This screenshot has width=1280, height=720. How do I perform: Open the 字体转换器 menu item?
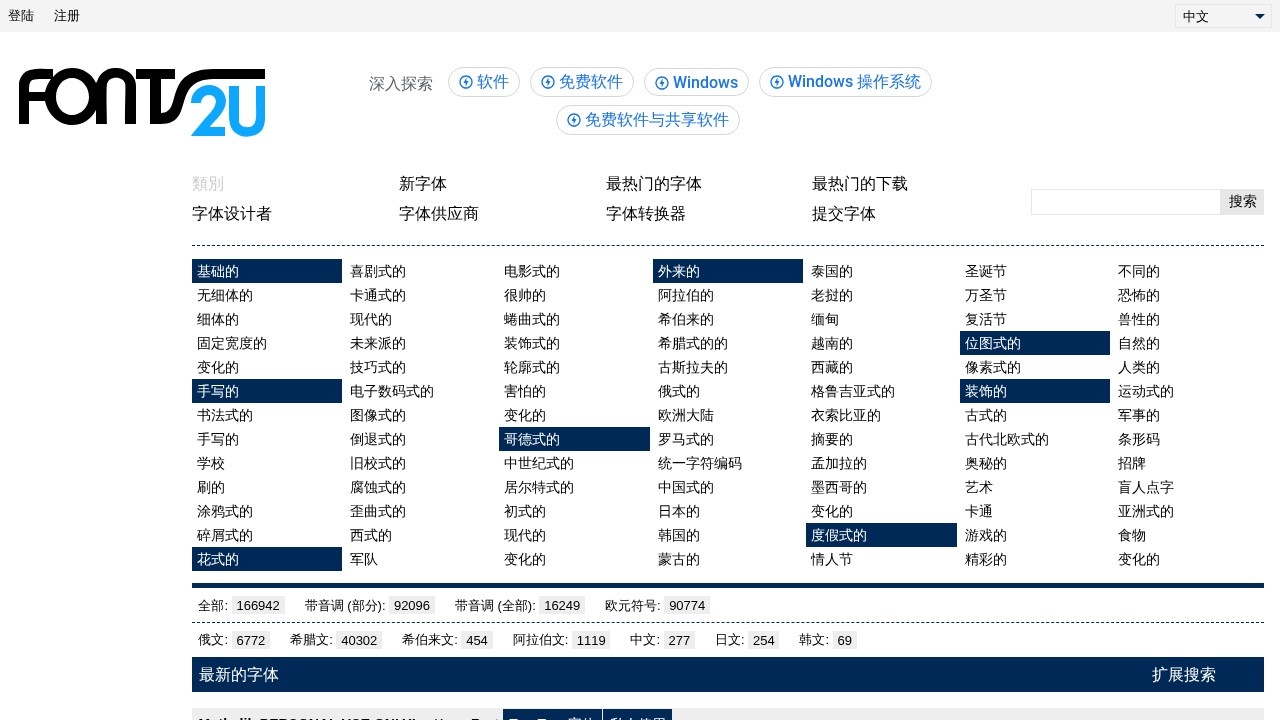646,214
